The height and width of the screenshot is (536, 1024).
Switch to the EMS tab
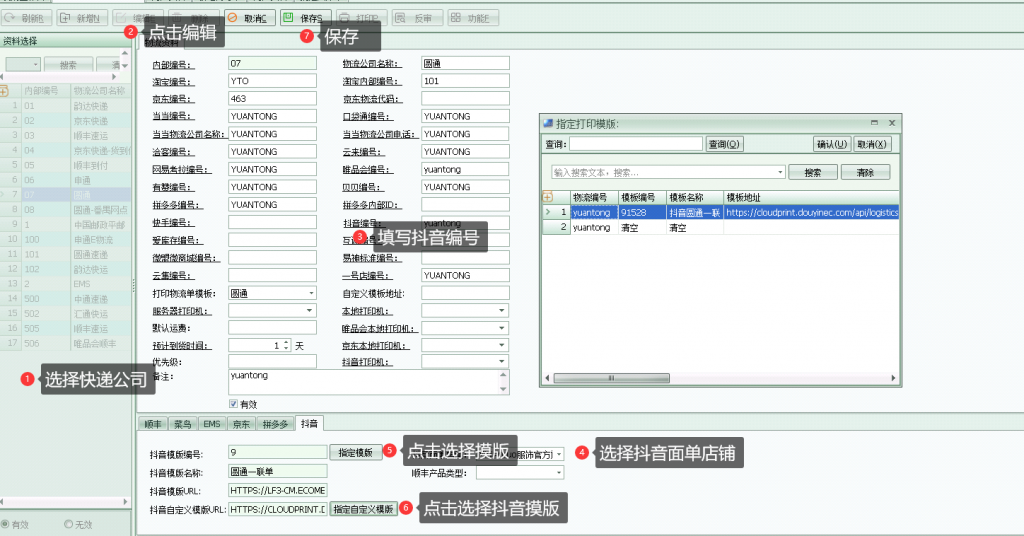pos(212,424)
